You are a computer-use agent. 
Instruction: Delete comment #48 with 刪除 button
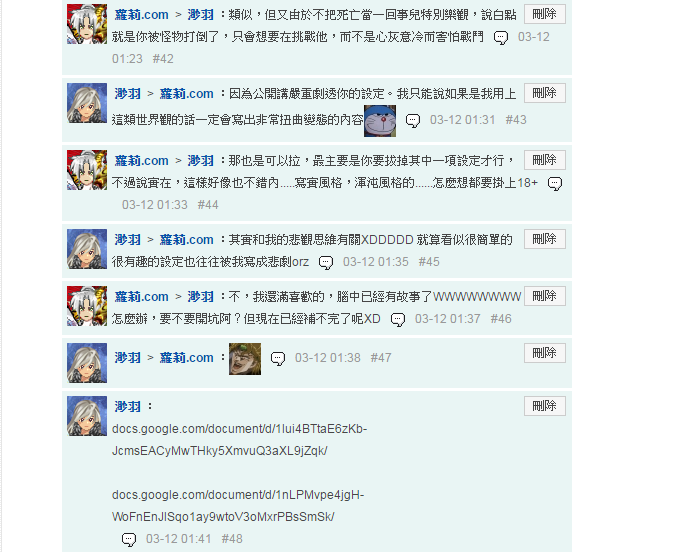pos(545,406)
